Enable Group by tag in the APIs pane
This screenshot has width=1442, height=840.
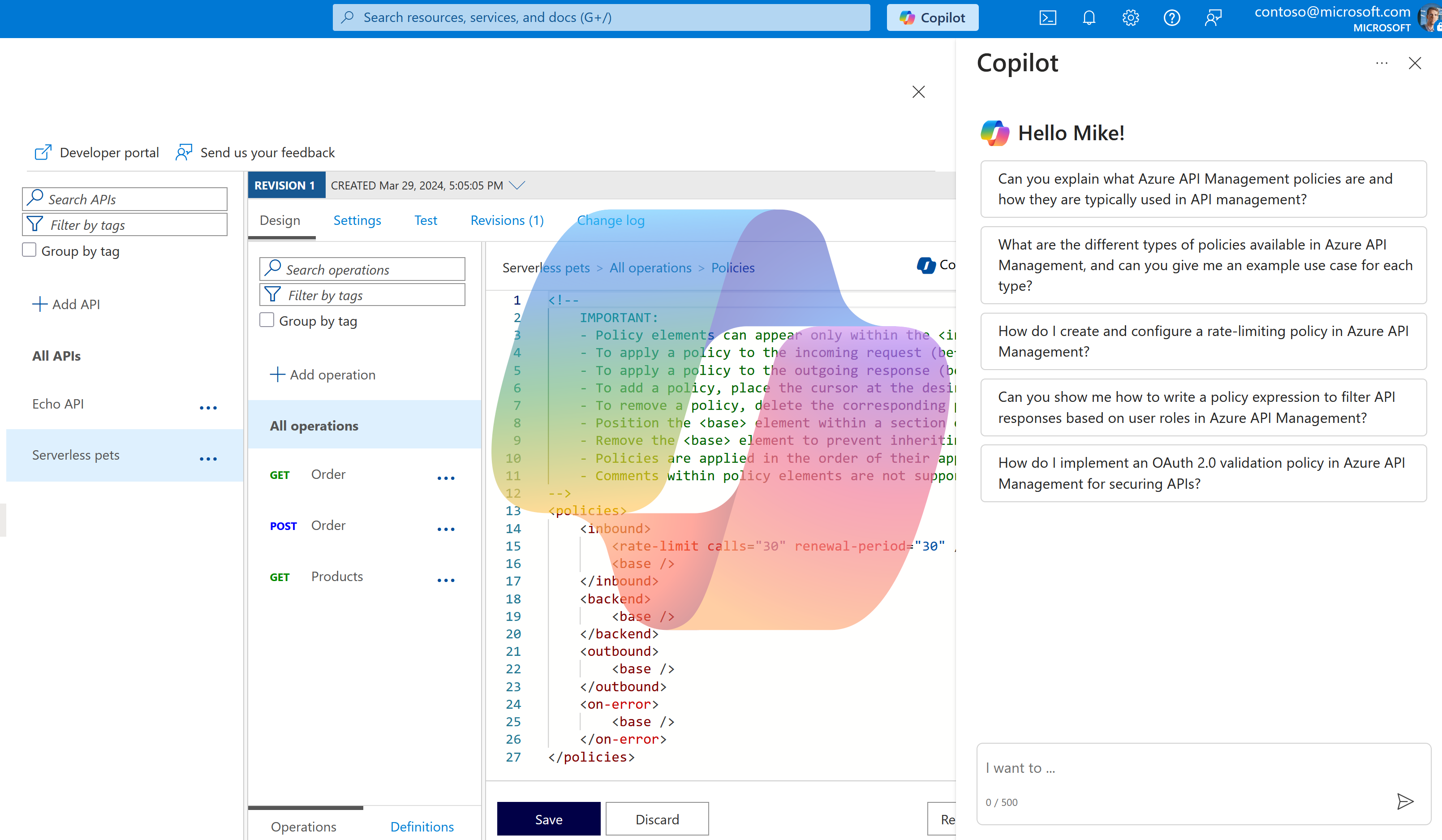pos(29,250)
